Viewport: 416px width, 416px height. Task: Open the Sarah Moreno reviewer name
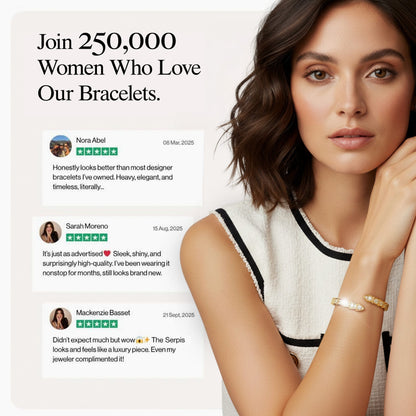pos(87,226)
